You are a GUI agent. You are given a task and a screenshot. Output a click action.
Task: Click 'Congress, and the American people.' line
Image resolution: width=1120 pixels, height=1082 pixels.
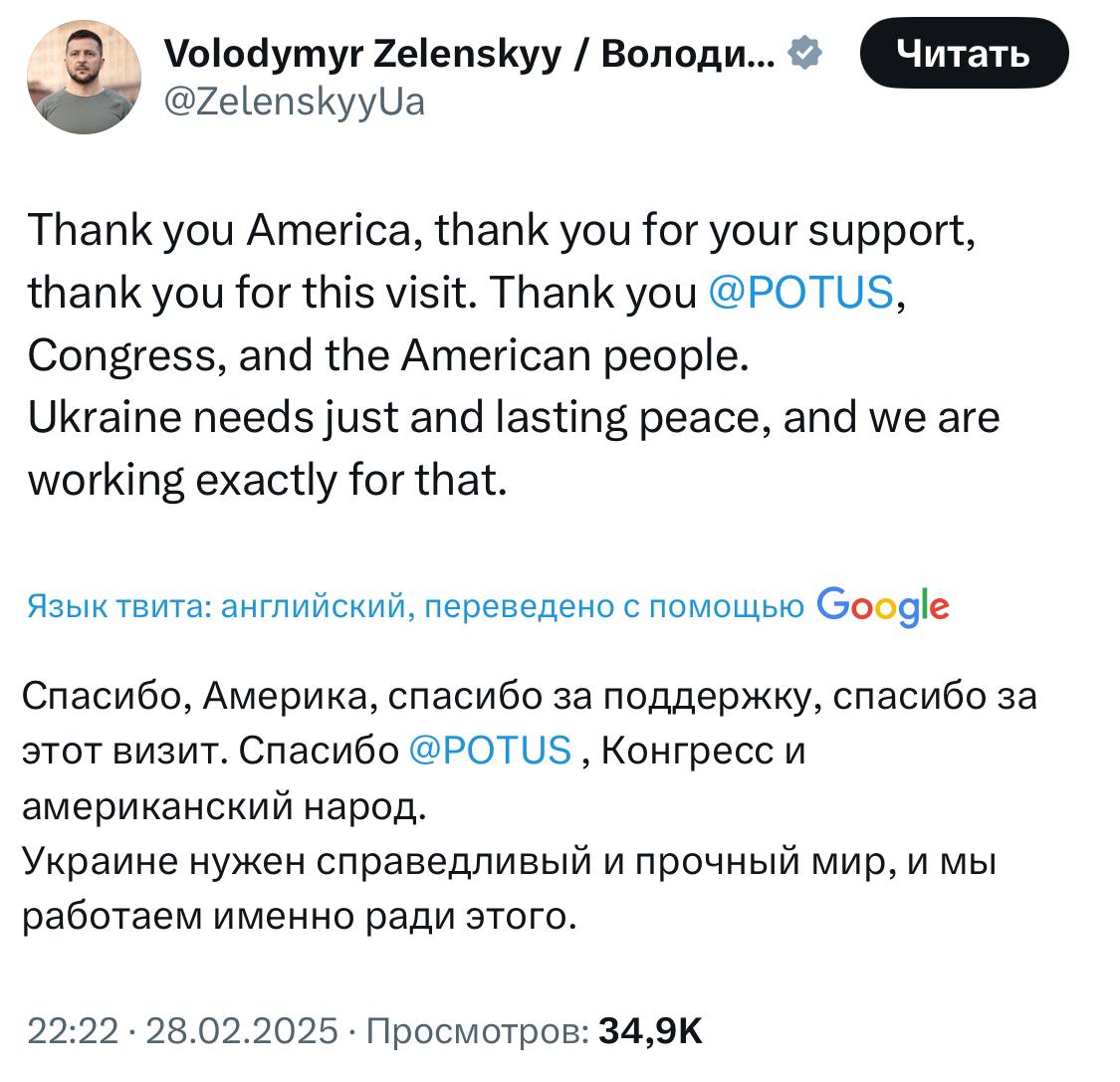pyautogui.click(x=388, y=356)
